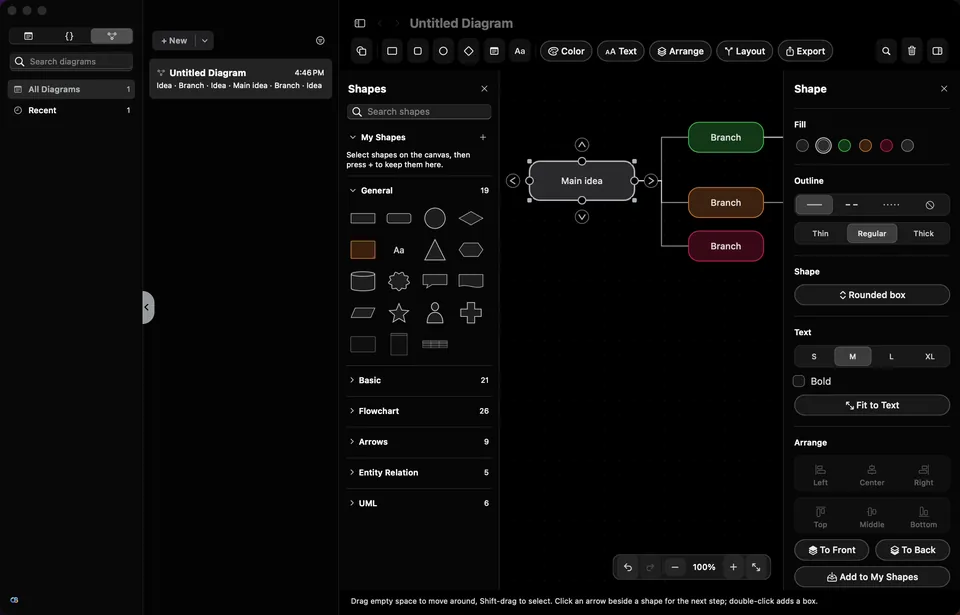Open the Rounded box shape dropdown
This screenshot has width=960, height=615.
click(872, 295)
